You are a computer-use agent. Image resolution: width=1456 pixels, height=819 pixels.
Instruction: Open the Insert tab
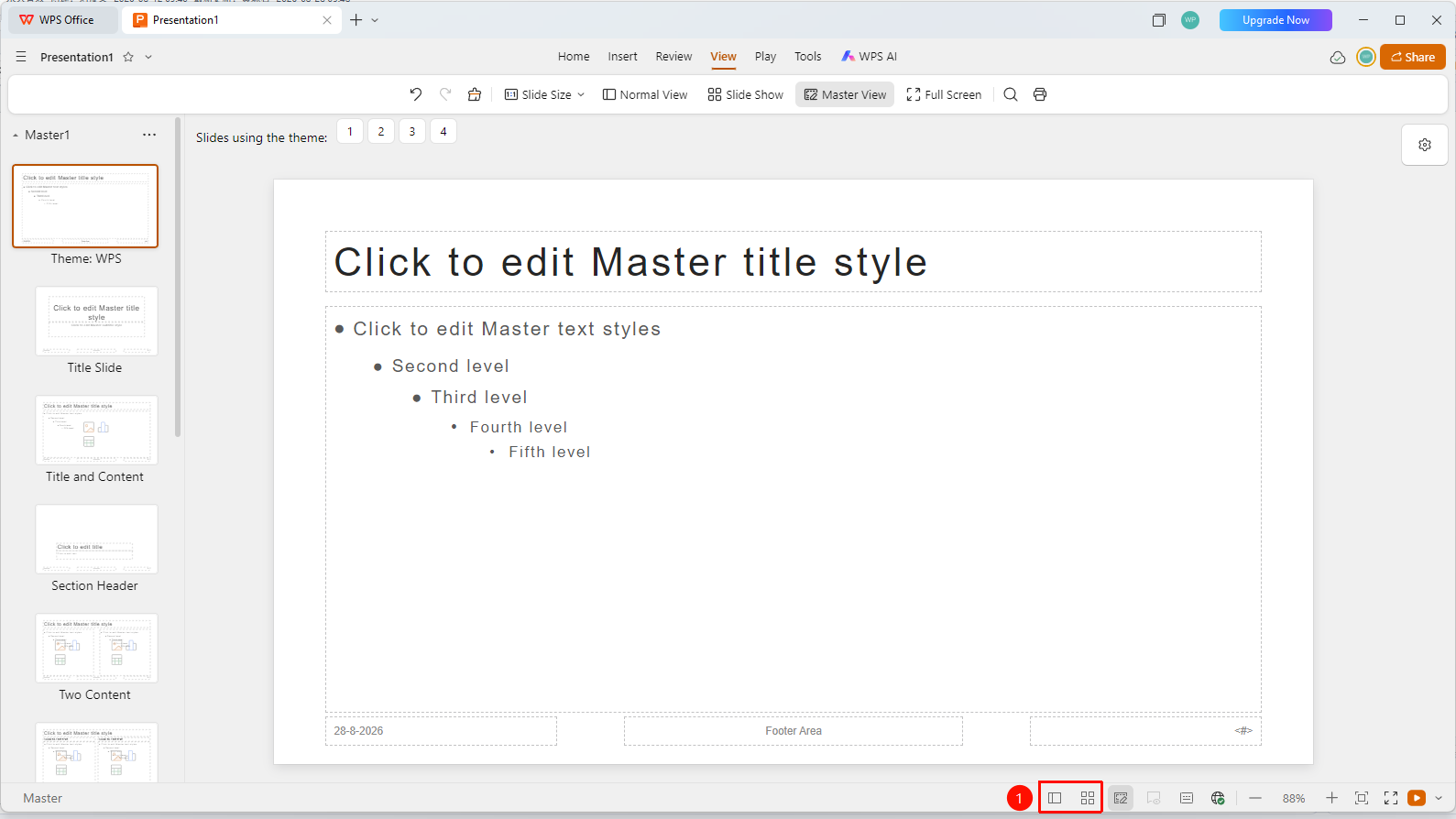622,57
